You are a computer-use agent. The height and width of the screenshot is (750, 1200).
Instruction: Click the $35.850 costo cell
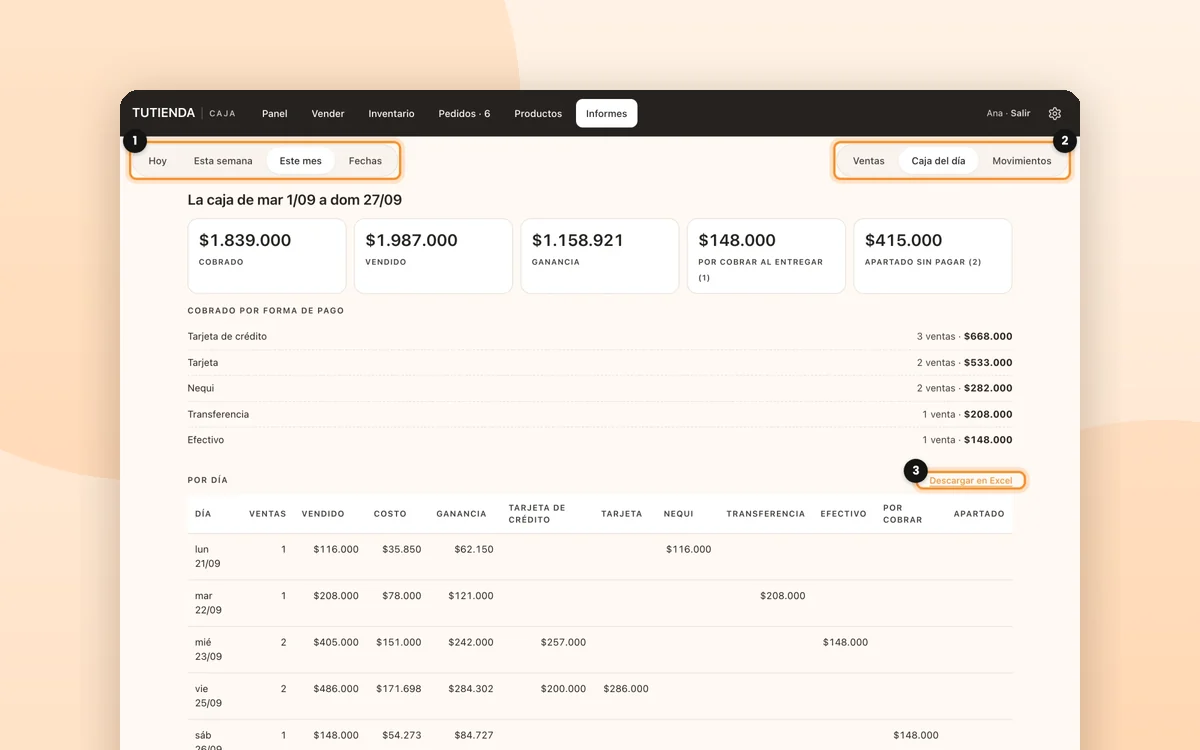(402, 549)
